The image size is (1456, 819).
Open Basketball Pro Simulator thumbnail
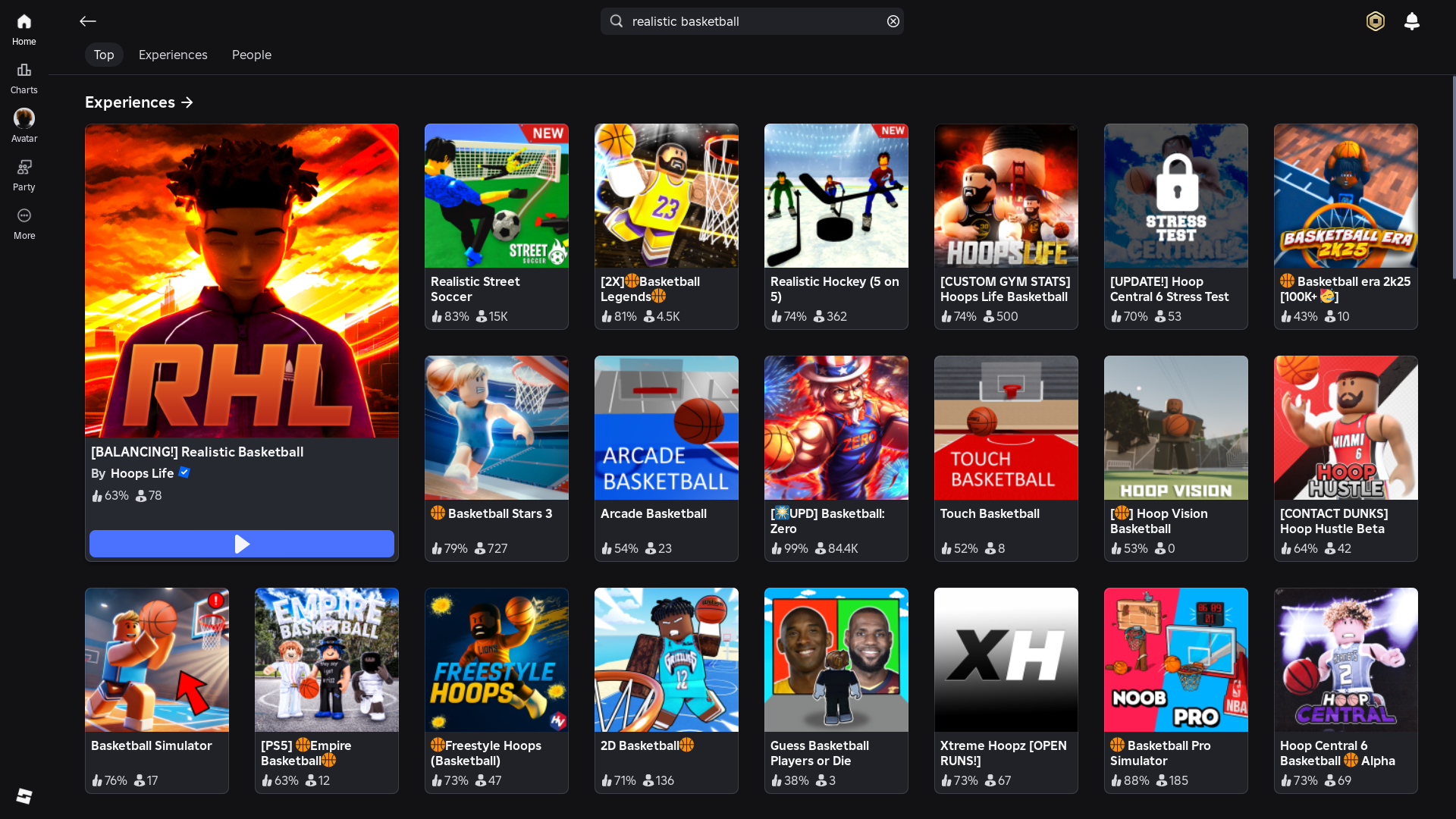tap(1176, 660)
